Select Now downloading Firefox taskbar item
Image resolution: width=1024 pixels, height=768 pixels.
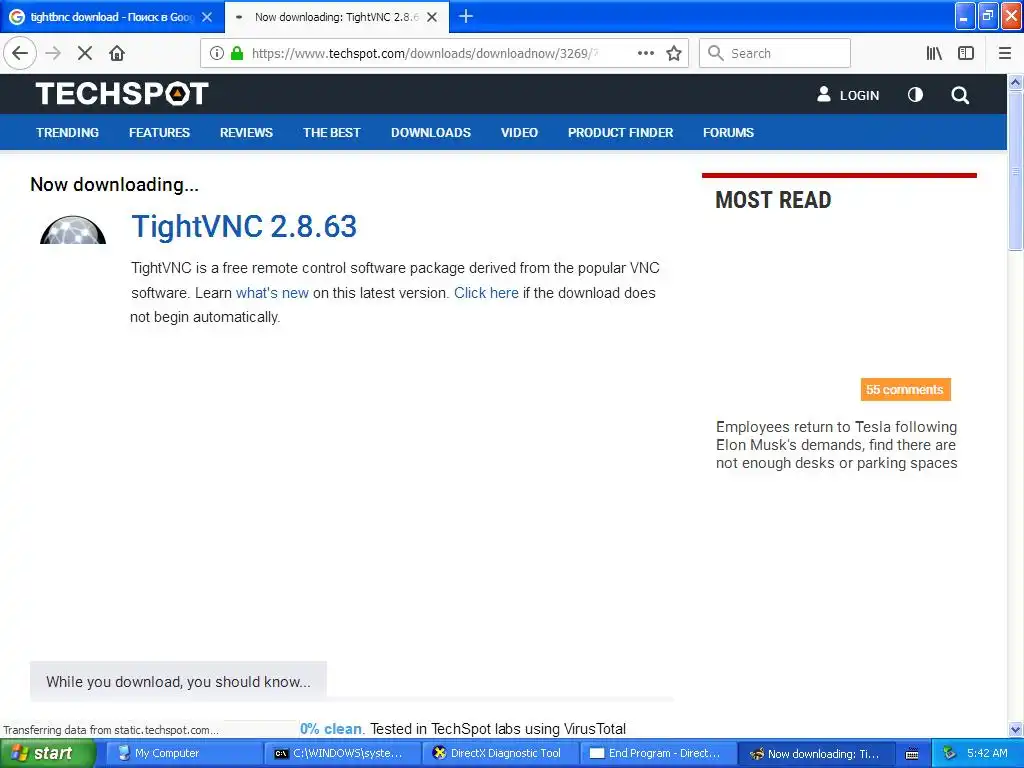tap(816, 753)
